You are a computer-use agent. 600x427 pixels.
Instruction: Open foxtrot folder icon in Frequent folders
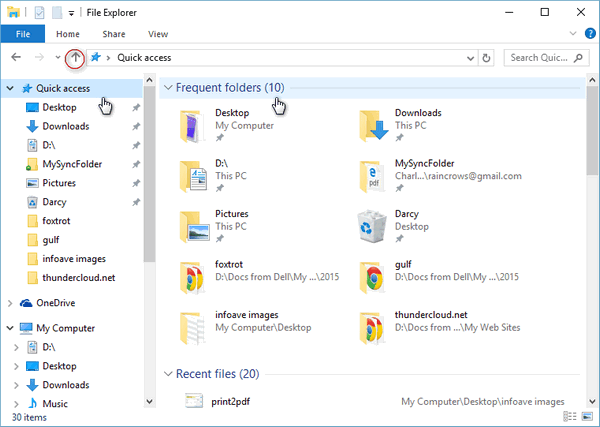[192, 278]
